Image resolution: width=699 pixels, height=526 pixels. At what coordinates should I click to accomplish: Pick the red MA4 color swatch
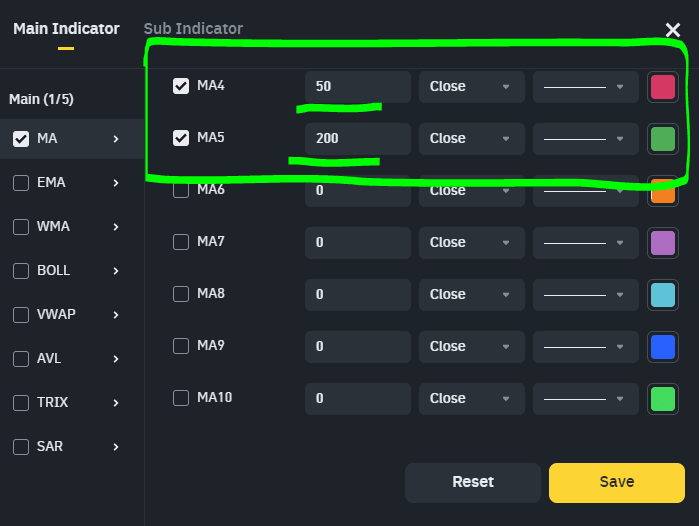coord(662,86)
